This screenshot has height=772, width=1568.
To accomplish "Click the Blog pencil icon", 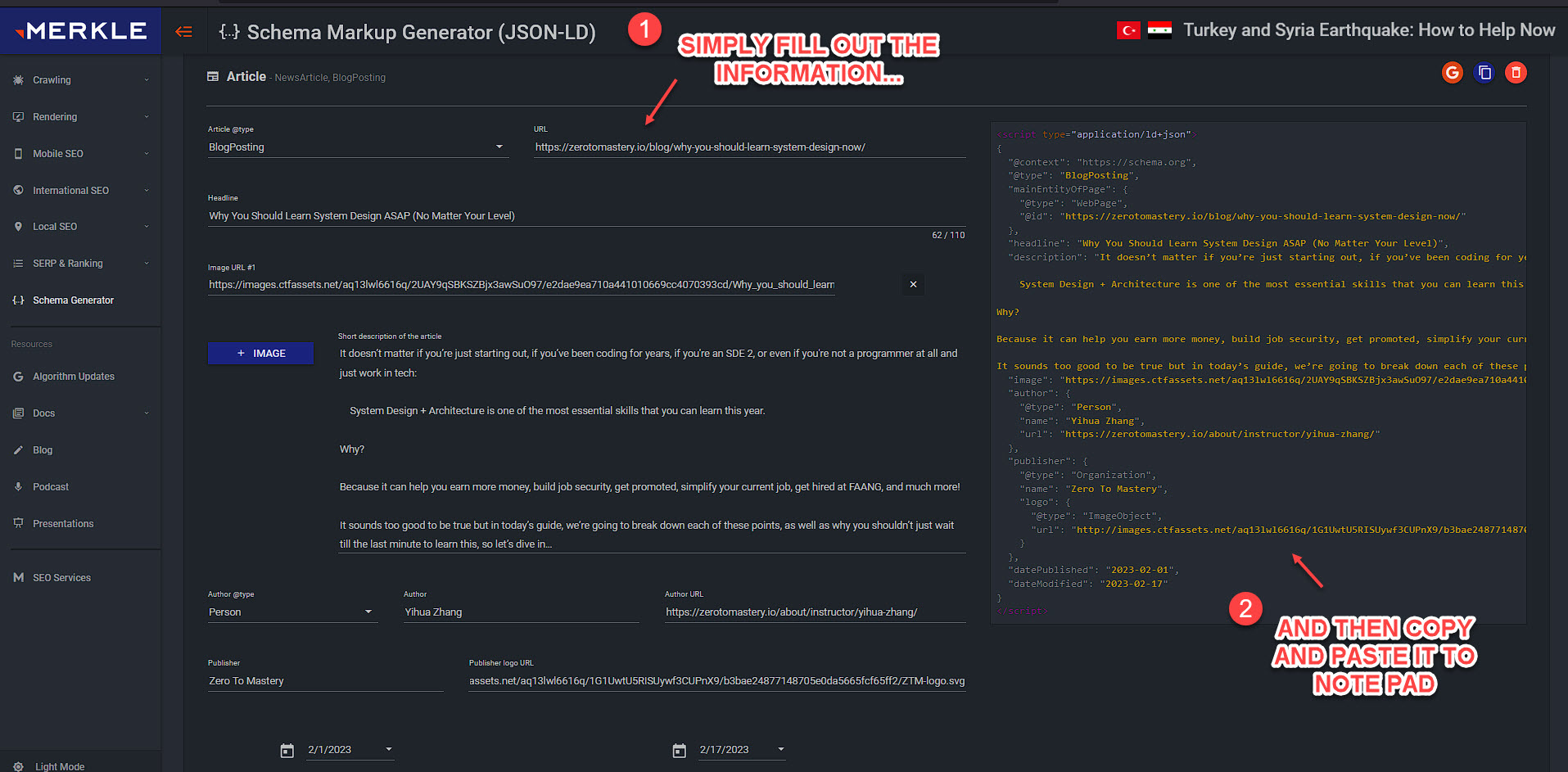I will click(18, 450).
